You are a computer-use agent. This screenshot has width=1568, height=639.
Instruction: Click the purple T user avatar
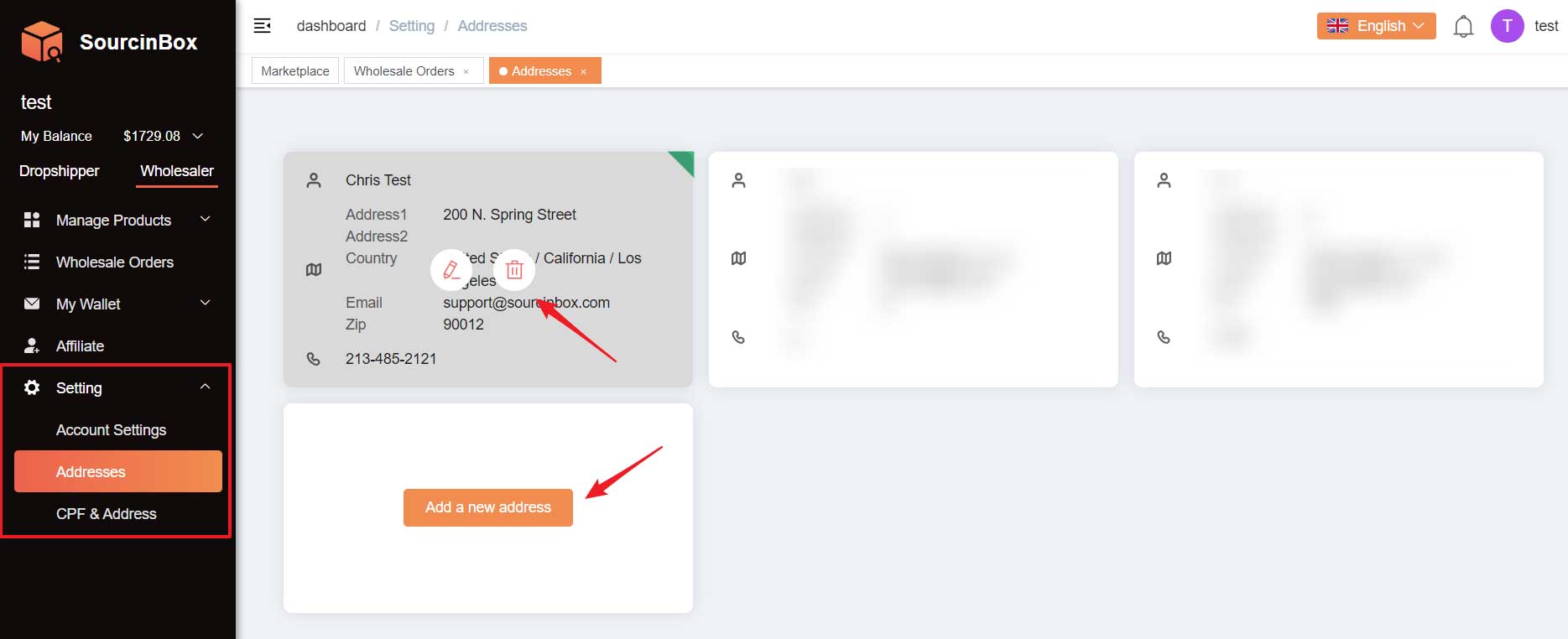[1507, 26]
